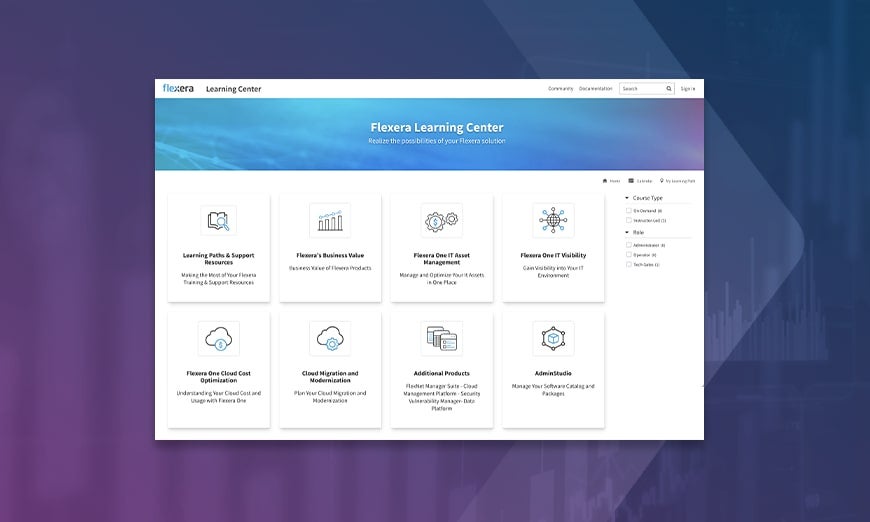The width and height of the screenshot is (870, 522).
Task: Click the Flexera One IT Visibility globe icon
Action: click(x=553, y=221)
